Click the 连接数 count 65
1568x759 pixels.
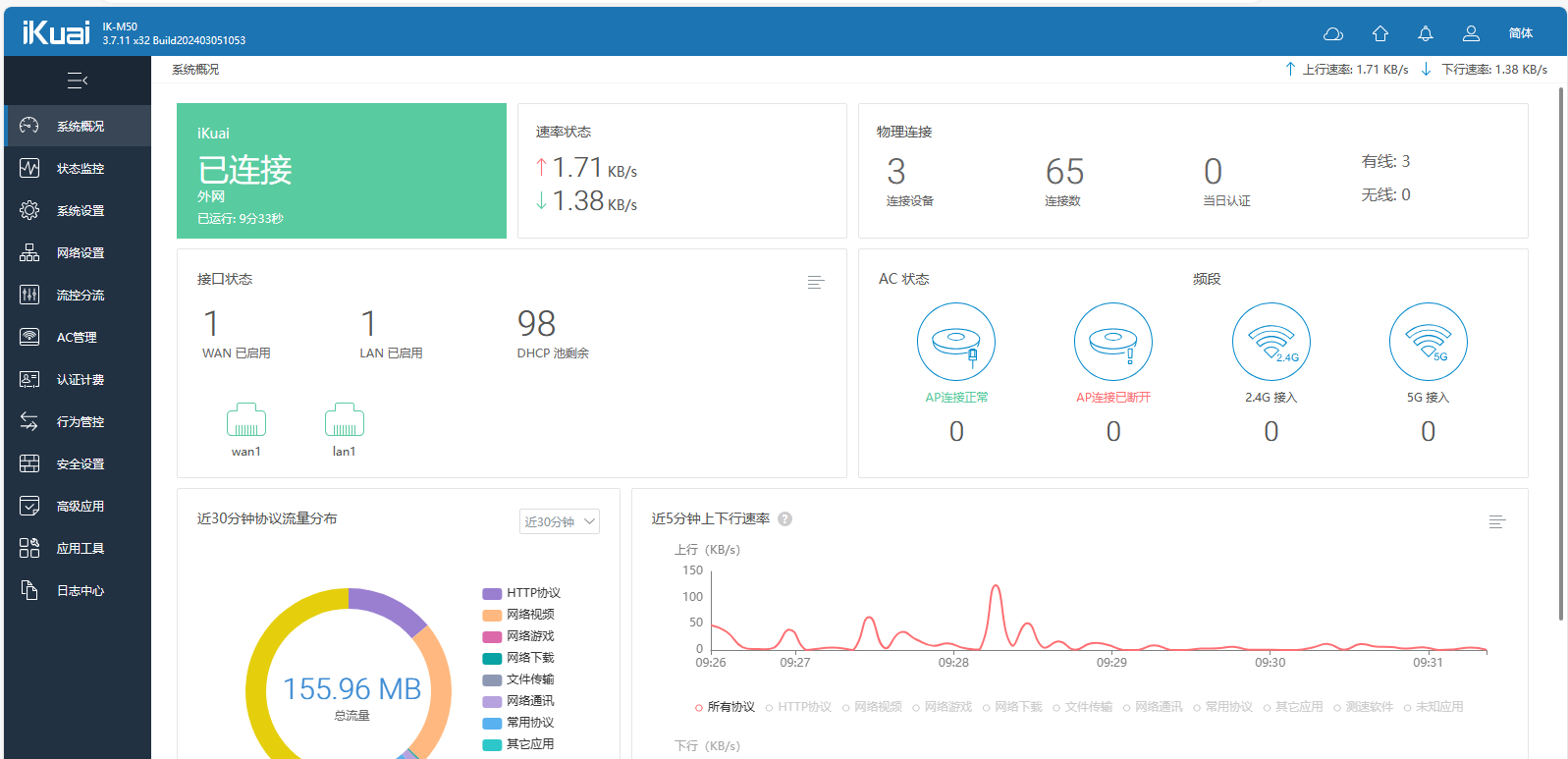1064,172
